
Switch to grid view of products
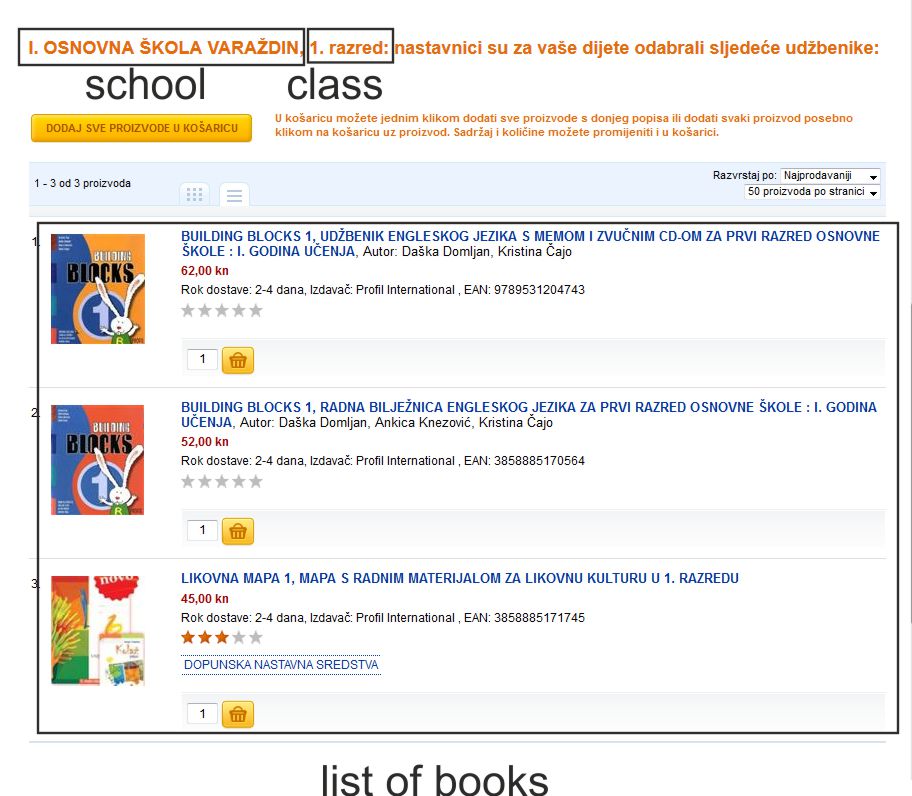[194, 194]
